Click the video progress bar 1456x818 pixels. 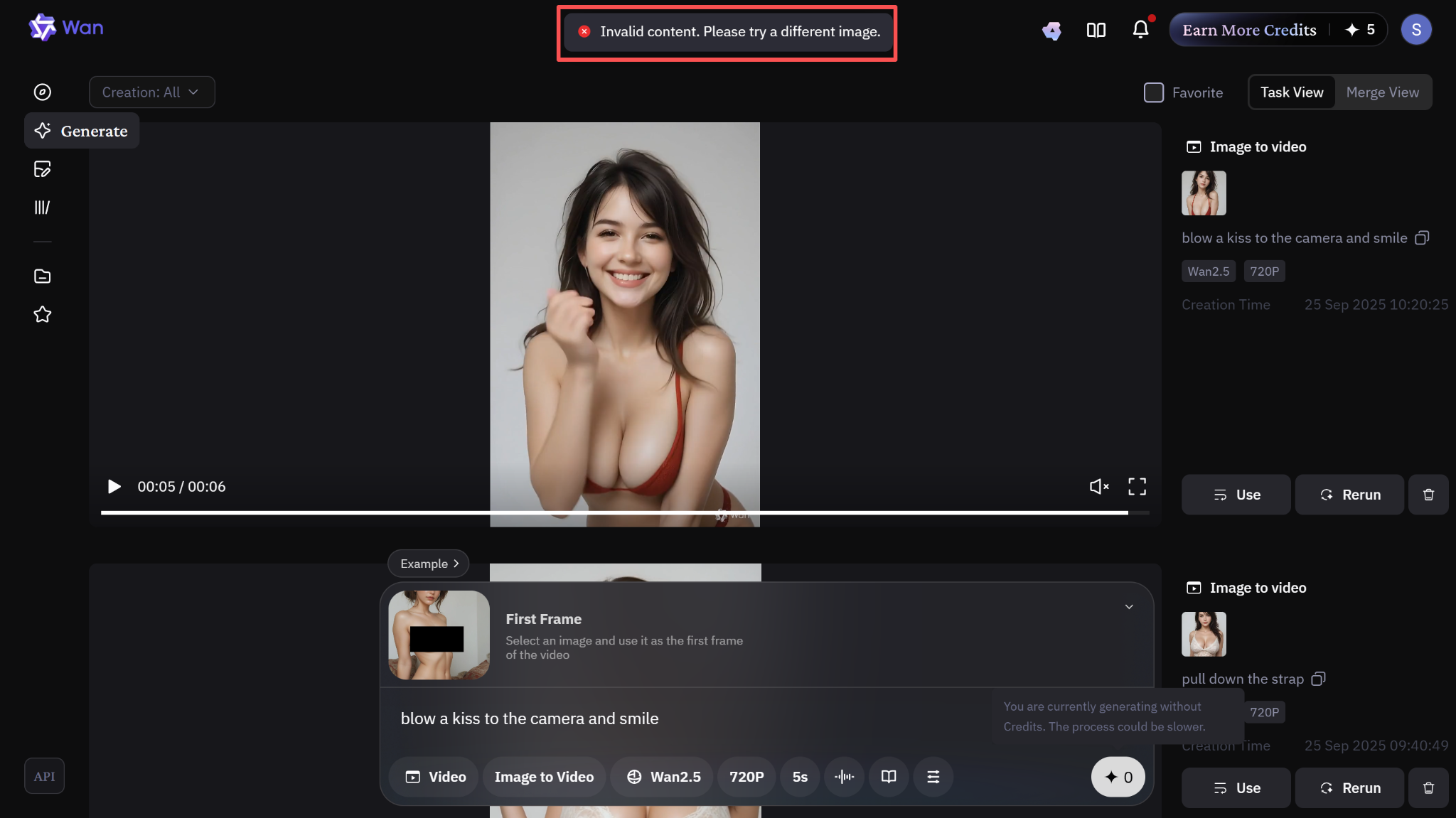614,512
